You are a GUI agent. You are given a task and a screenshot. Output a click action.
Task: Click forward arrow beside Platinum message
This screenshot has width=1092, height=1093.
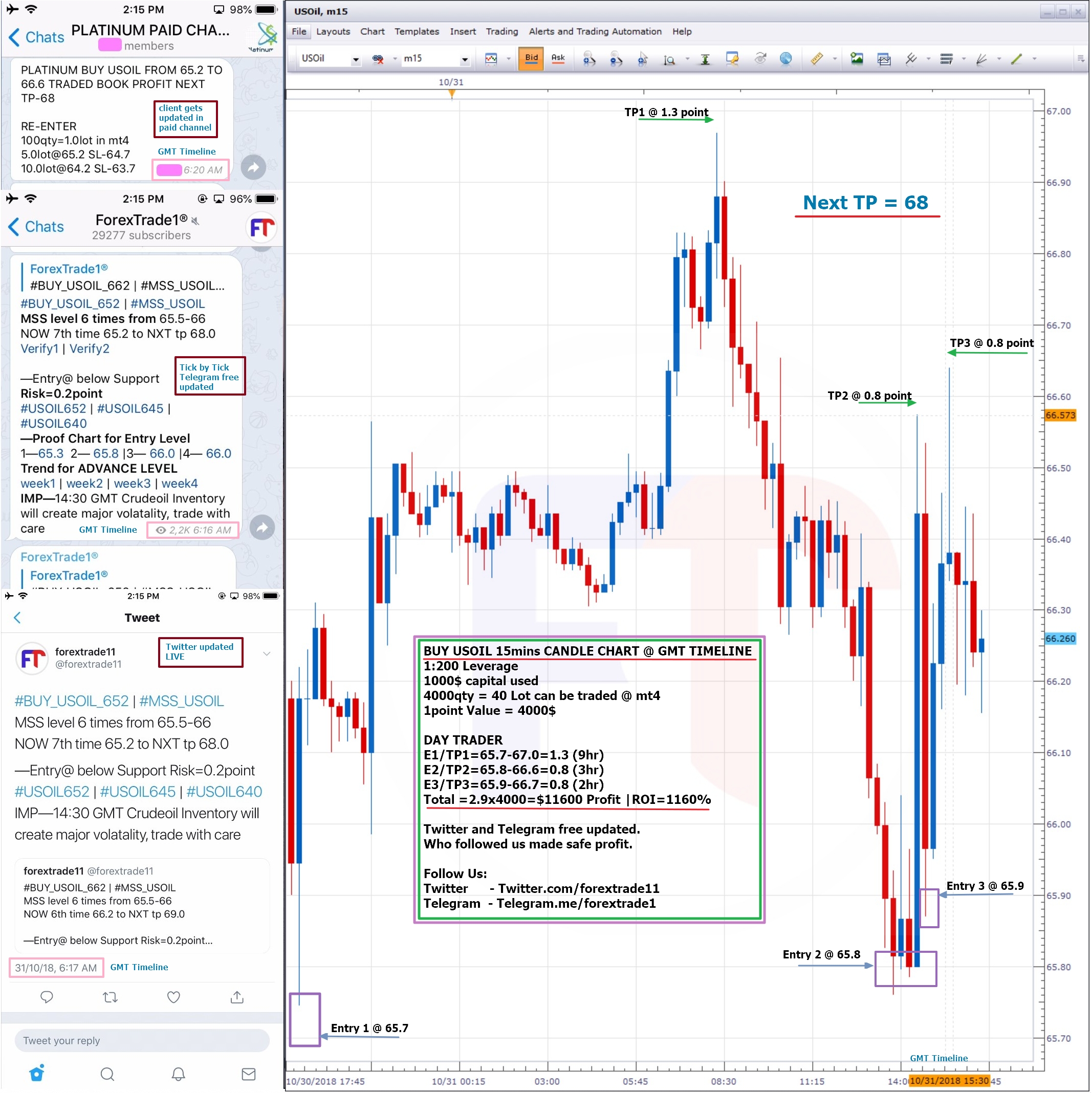coord(253,167)
